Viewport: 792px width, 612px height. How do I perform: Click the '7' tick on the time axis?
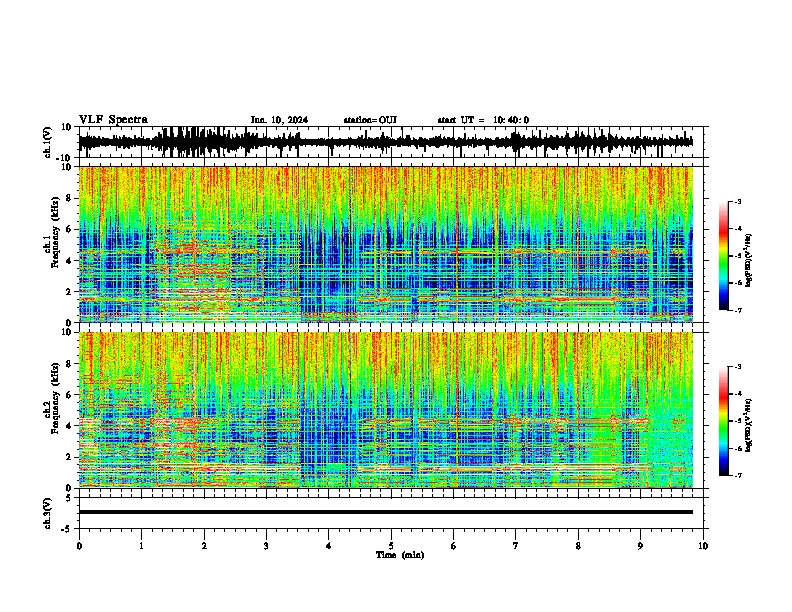pos(516,546)
